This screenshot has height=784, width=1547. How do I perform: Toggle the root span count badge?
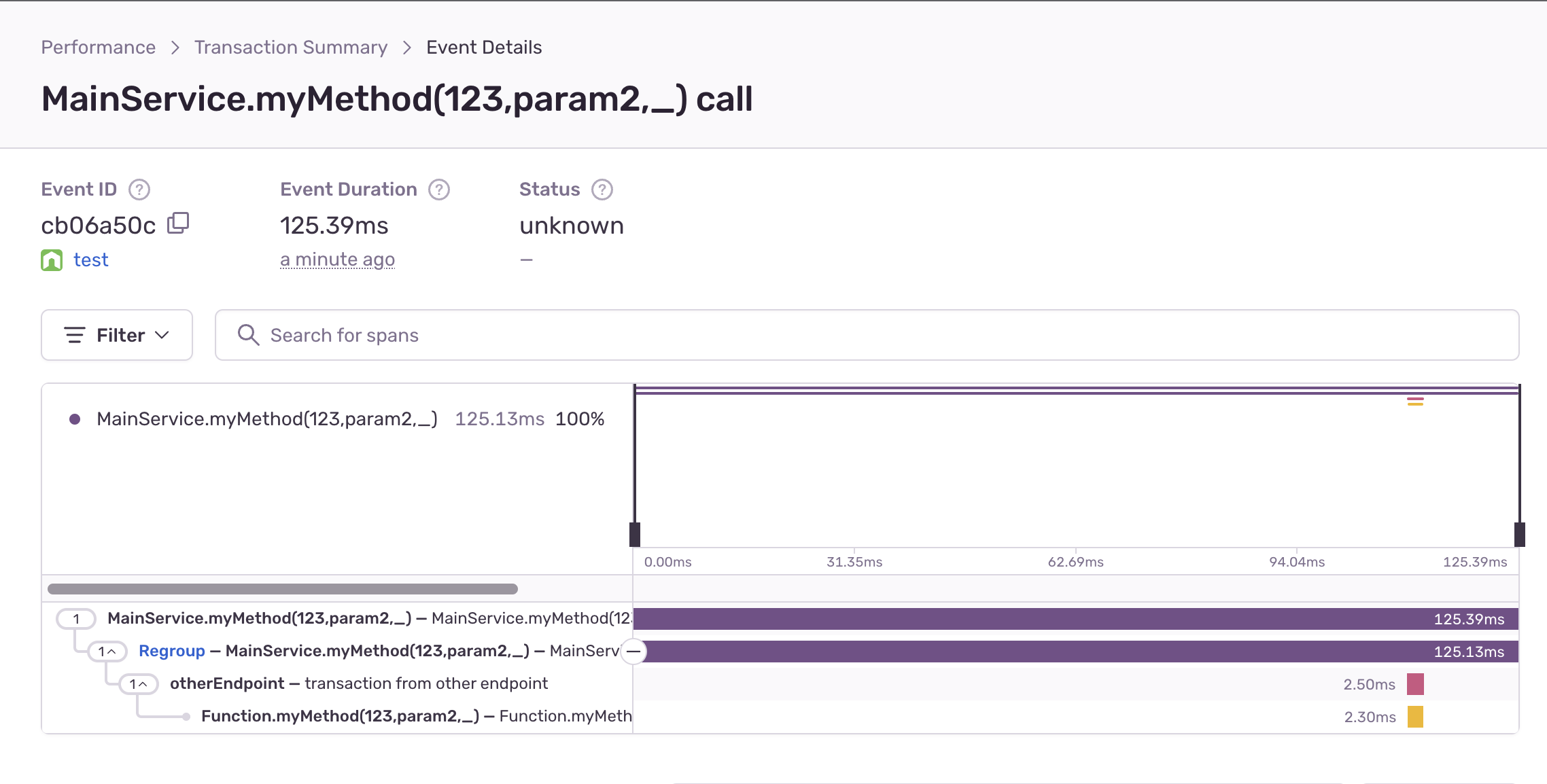coord(76,619)
